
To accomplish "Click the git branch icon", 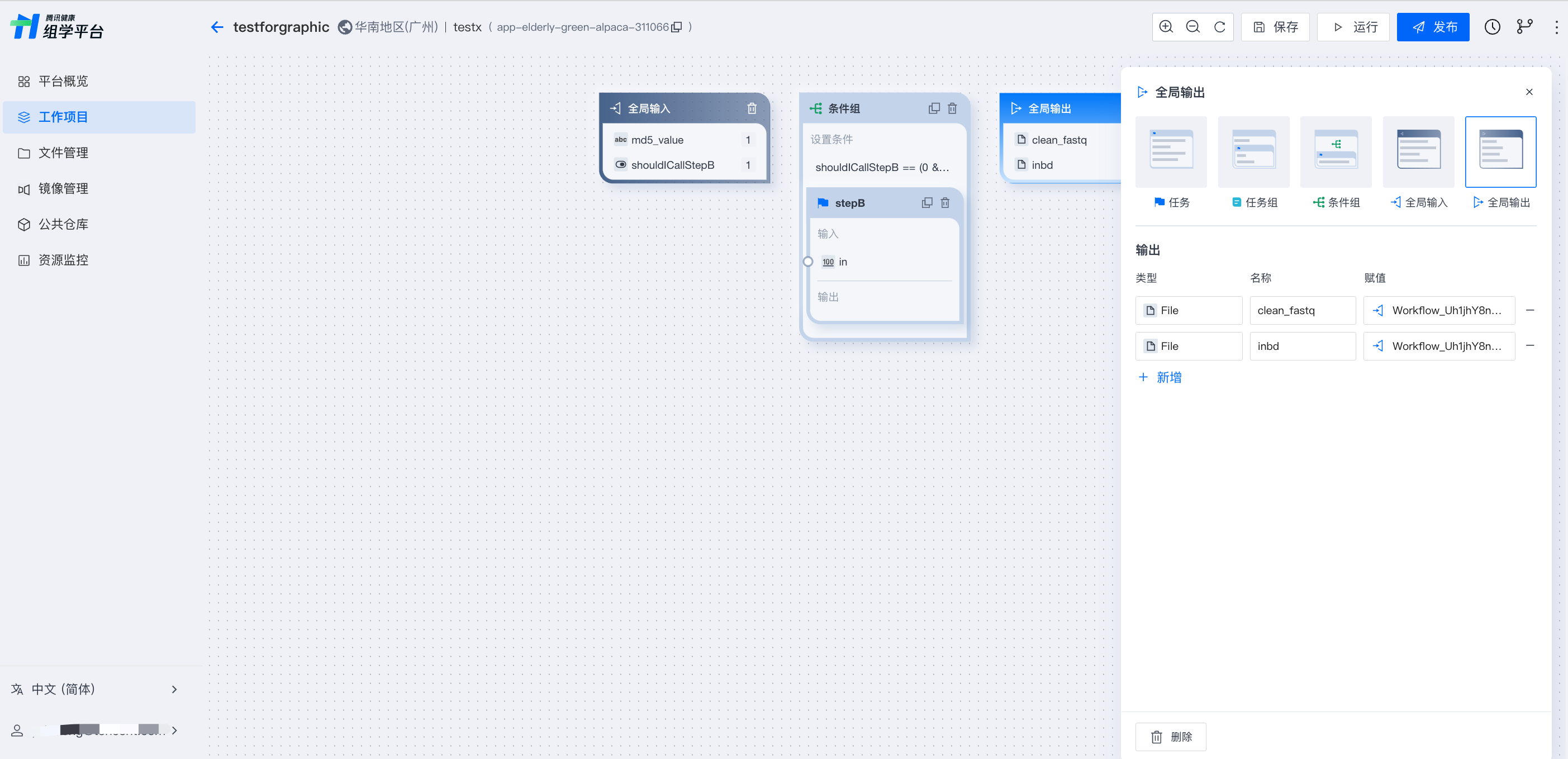I will coord(1524,27).
